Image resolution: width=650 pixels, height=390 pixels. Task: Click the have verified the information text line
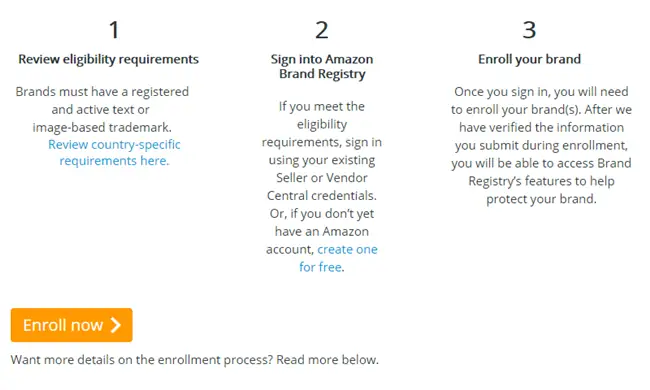(541, 127)
